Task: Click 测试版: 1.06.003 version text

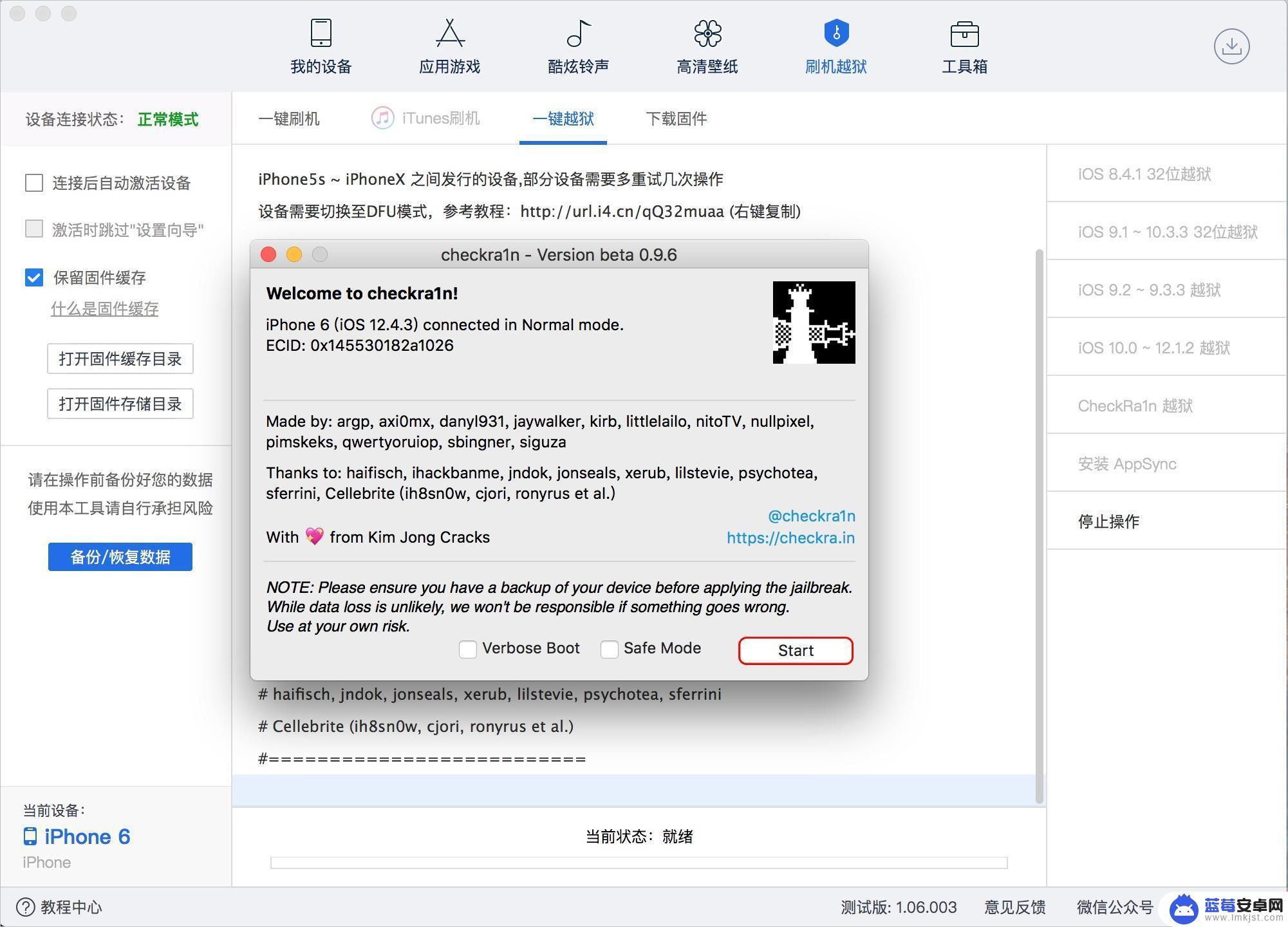Action: 899,907
